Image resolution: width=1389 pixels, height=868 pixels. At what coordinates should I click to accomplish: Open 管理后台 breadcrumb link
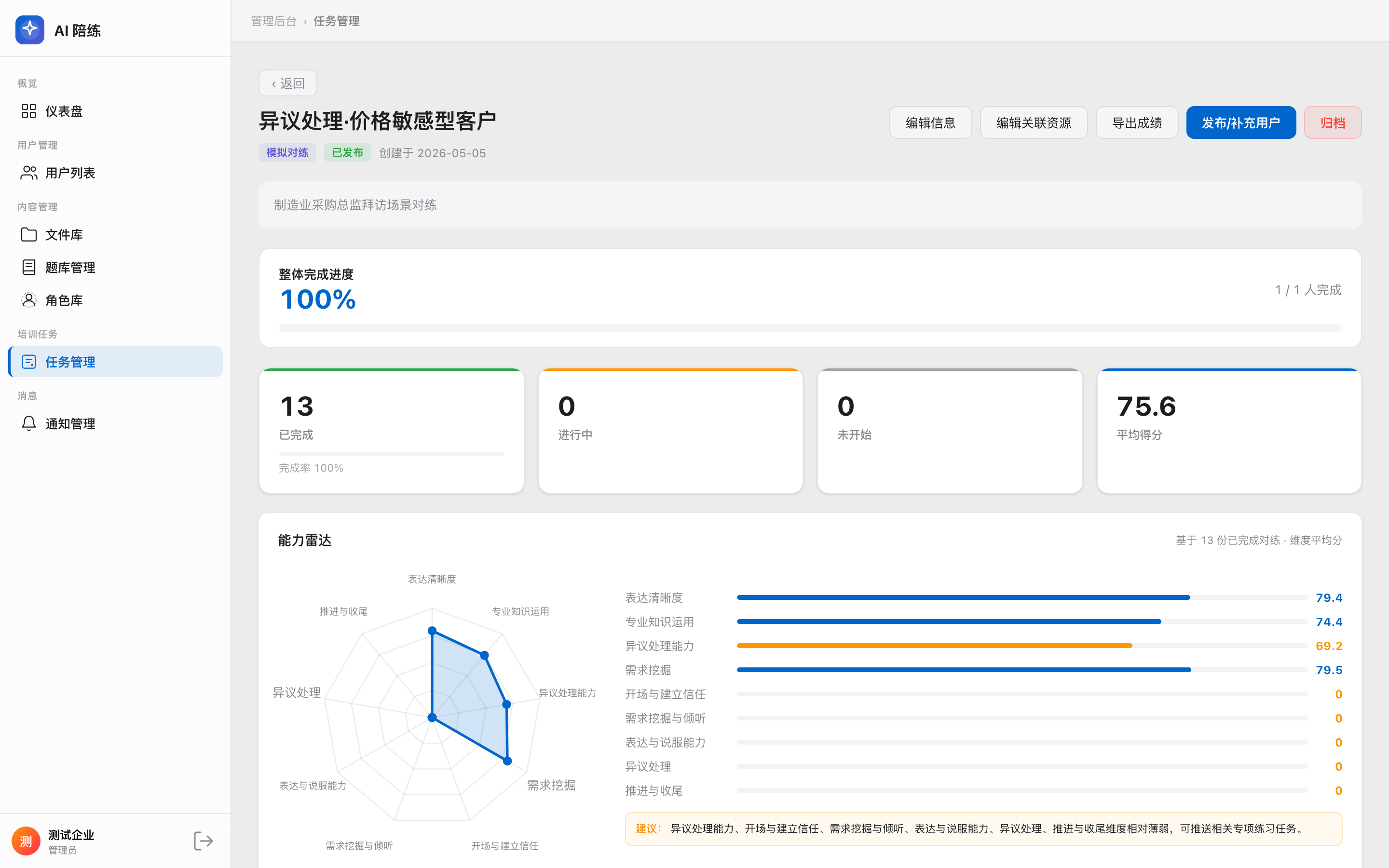point(274,21)
